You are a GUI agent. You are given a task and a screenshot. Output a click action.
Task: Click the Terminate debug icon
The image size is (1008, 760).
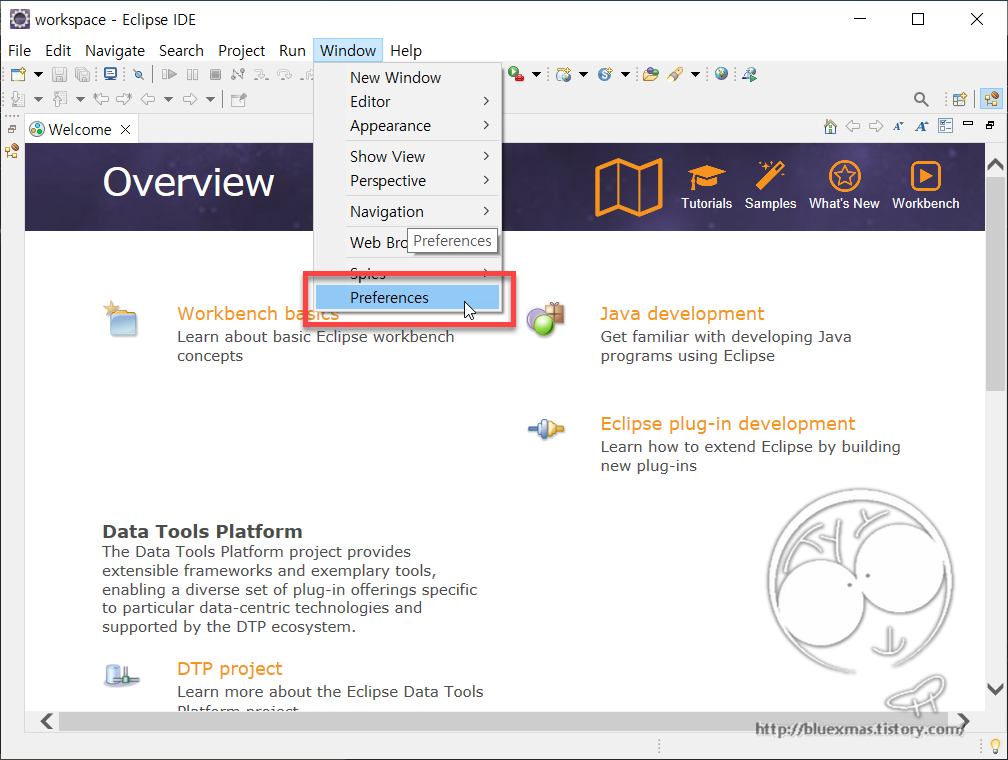click(x=215, y=75)
